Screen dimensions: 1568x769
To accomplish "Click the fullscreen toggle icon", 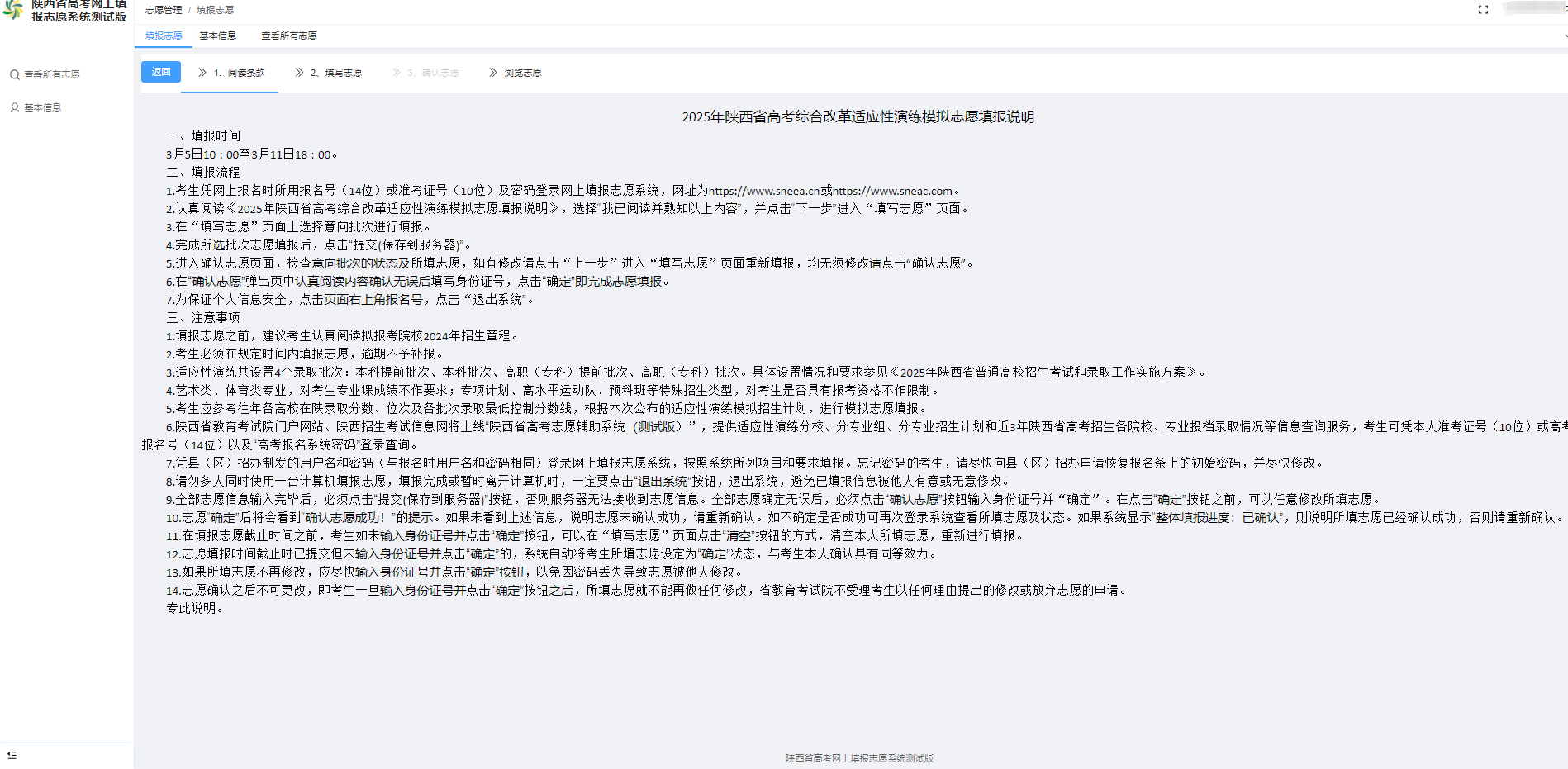I will (1483, 10).
